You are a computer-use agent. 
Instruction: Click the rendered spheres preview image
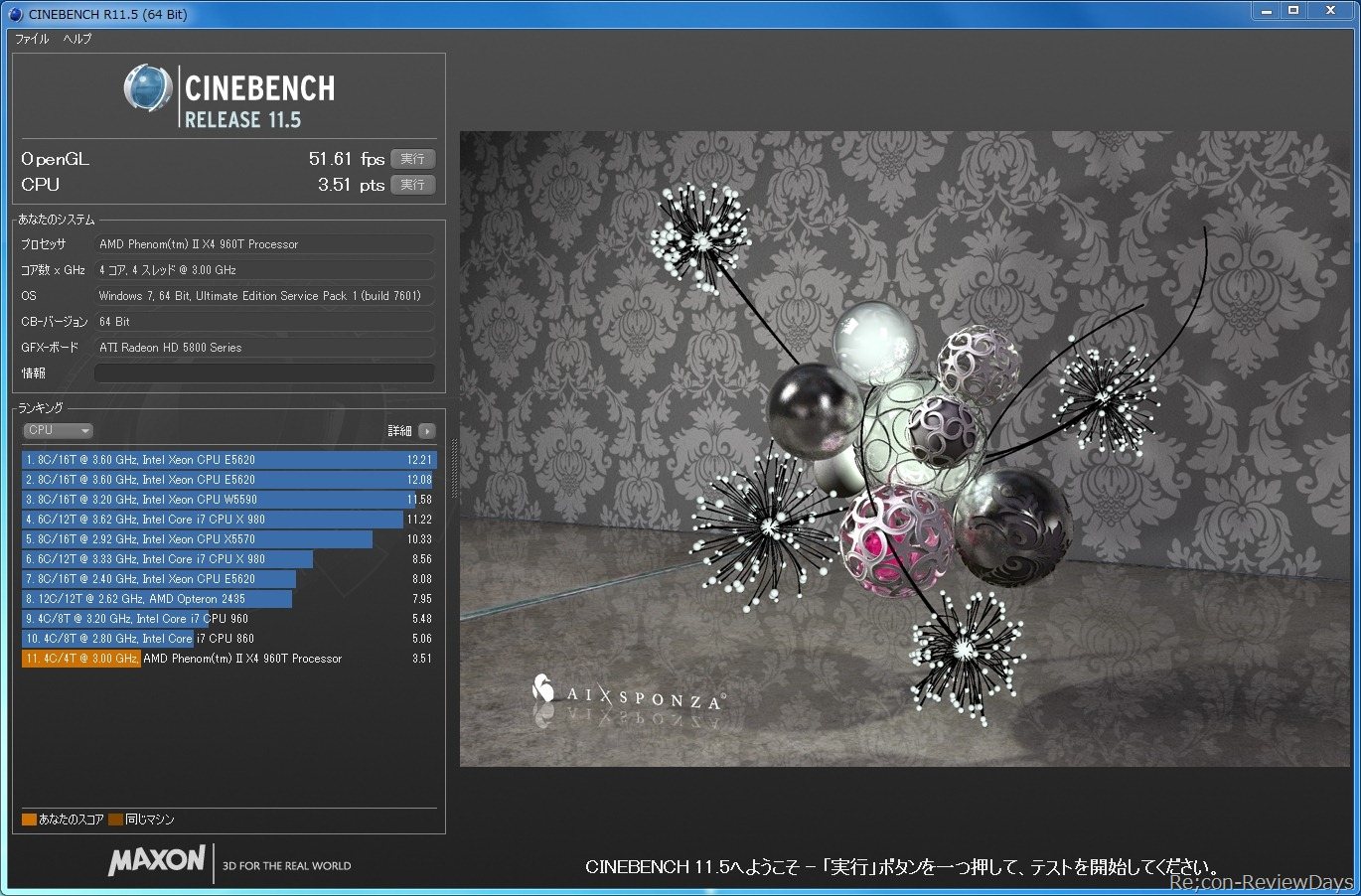pos(904,449)
